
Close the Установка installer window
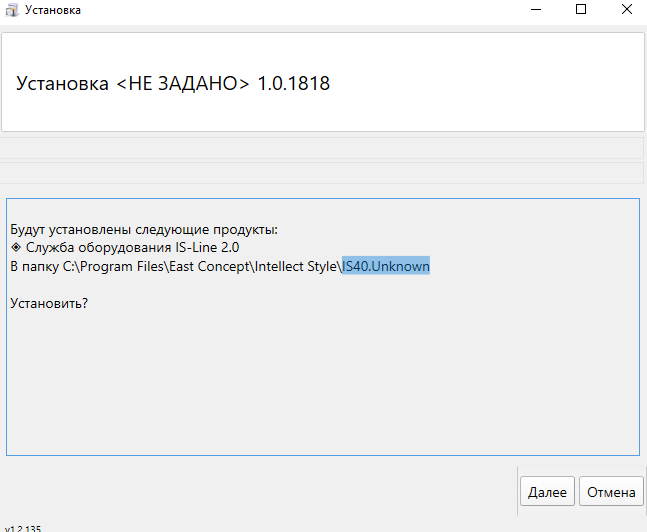(x=627, y=9)
